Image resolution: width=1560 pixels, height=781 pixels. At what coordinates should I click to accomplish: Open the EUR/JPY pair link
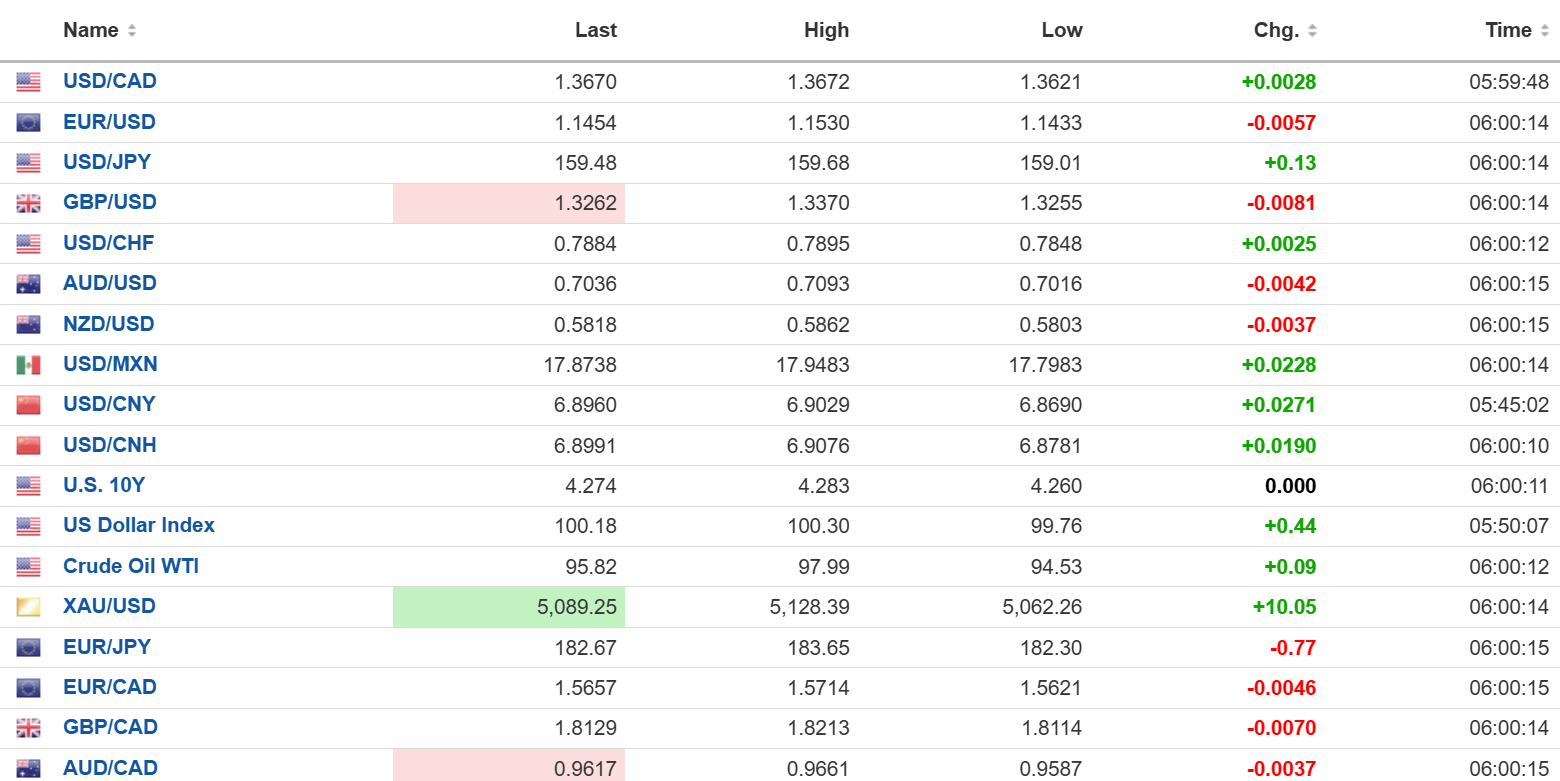(x=107, y=647)
